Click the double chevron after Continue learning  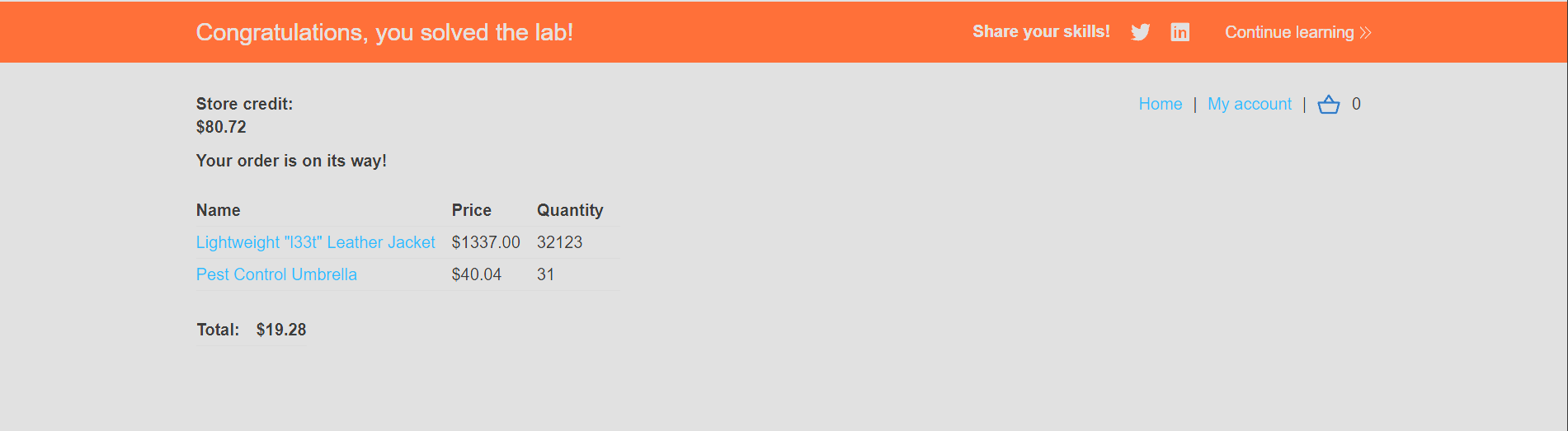[1366, 32]
